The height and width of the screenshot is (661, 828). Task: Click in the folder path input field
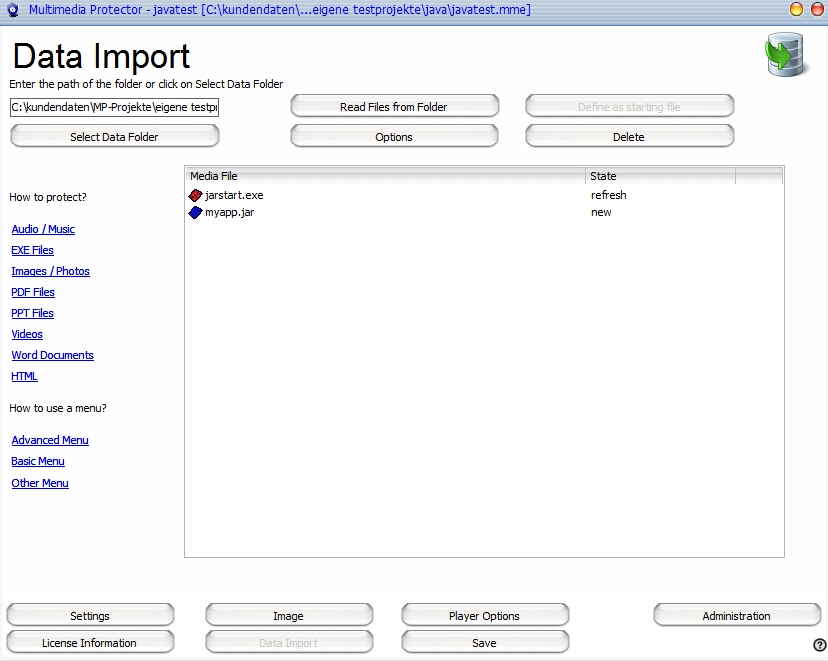[114, 107]
